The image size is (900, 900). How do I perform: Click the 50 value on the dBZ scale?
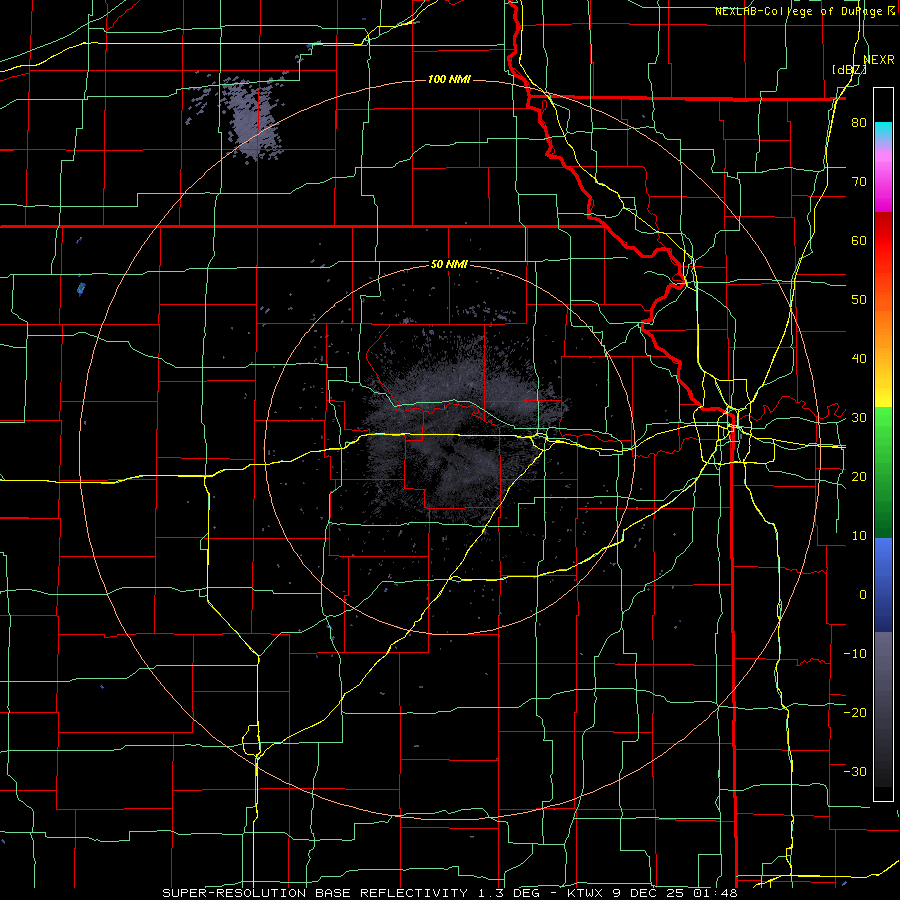coord(859,300)
